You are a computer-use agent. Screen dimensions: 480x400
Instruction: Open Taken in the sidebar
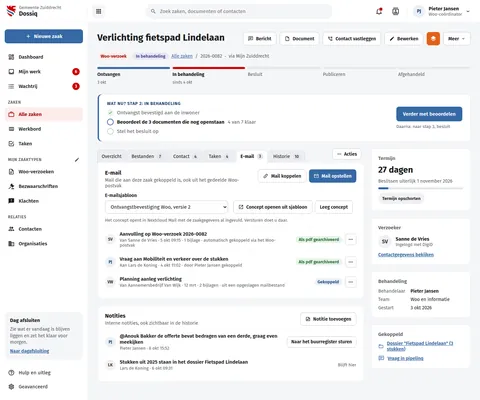(x=44, y=144)
